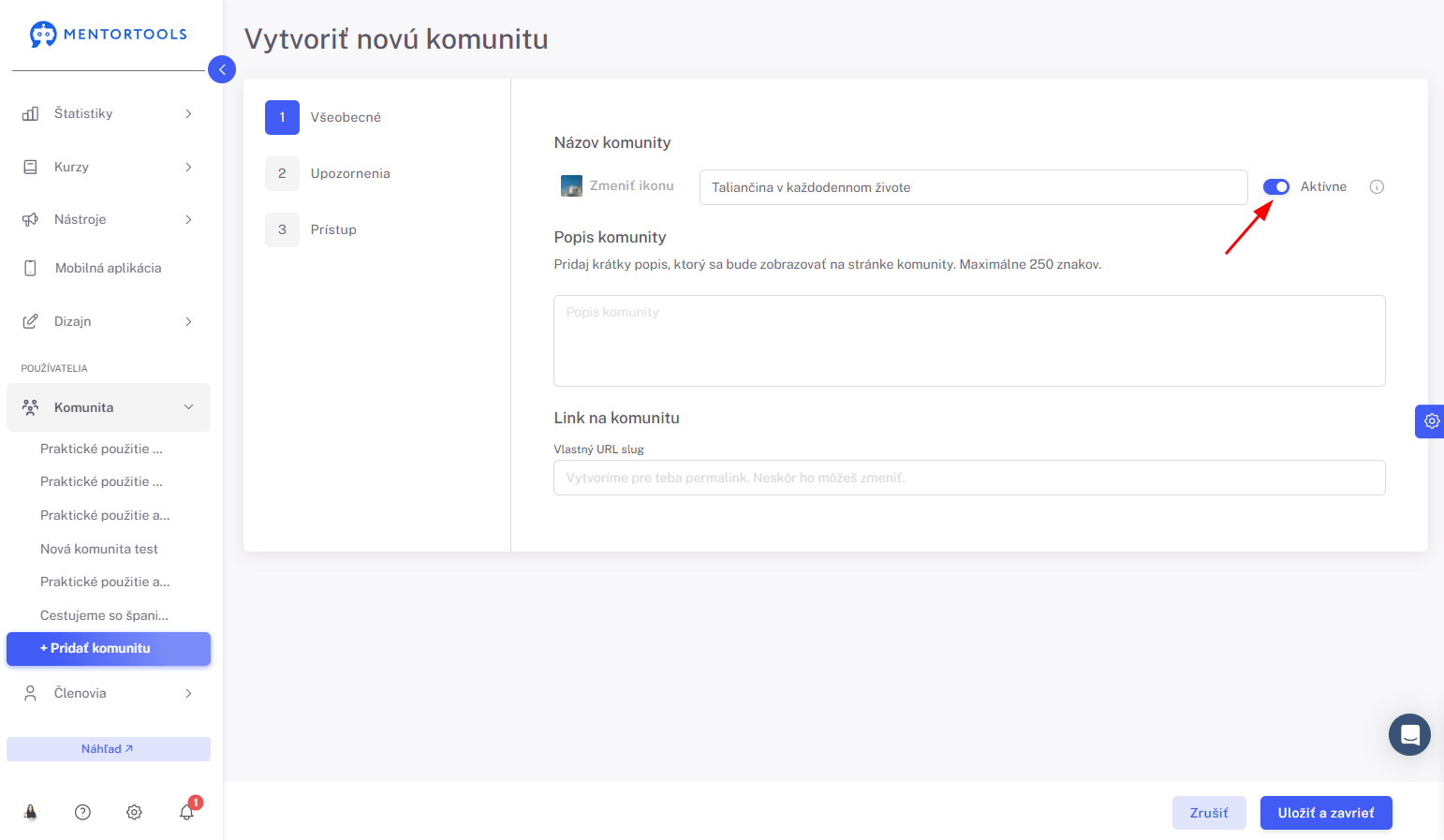This screenshot has width=1444, height=840.
Task: Collapse the Komunita section
Action: click(x=109, y=407)
